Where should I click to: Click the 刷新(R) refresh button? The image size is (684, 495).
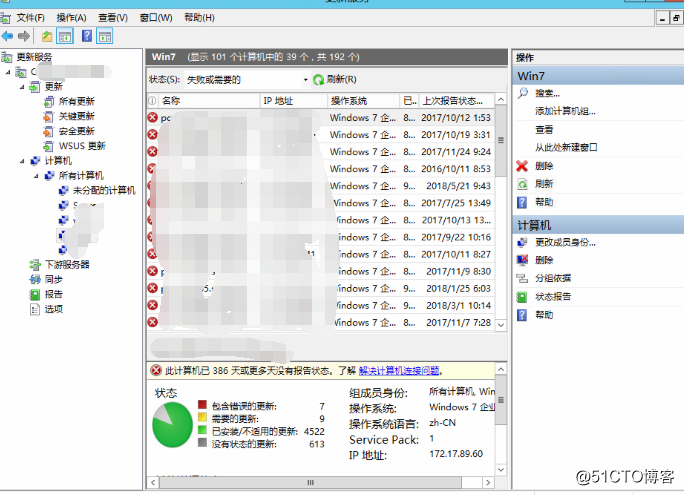tap(335, 79)
